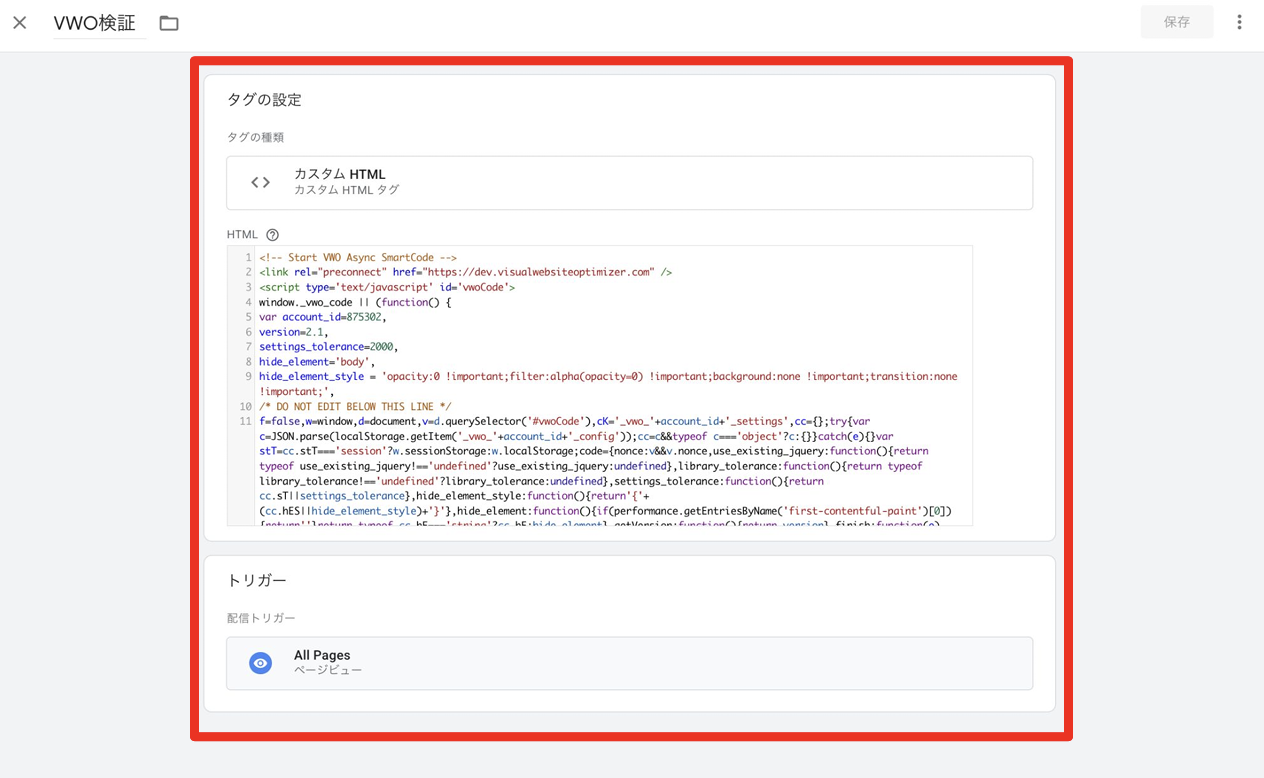
Task: Open the three-dot more options menu
Action: coord(1239,22)
